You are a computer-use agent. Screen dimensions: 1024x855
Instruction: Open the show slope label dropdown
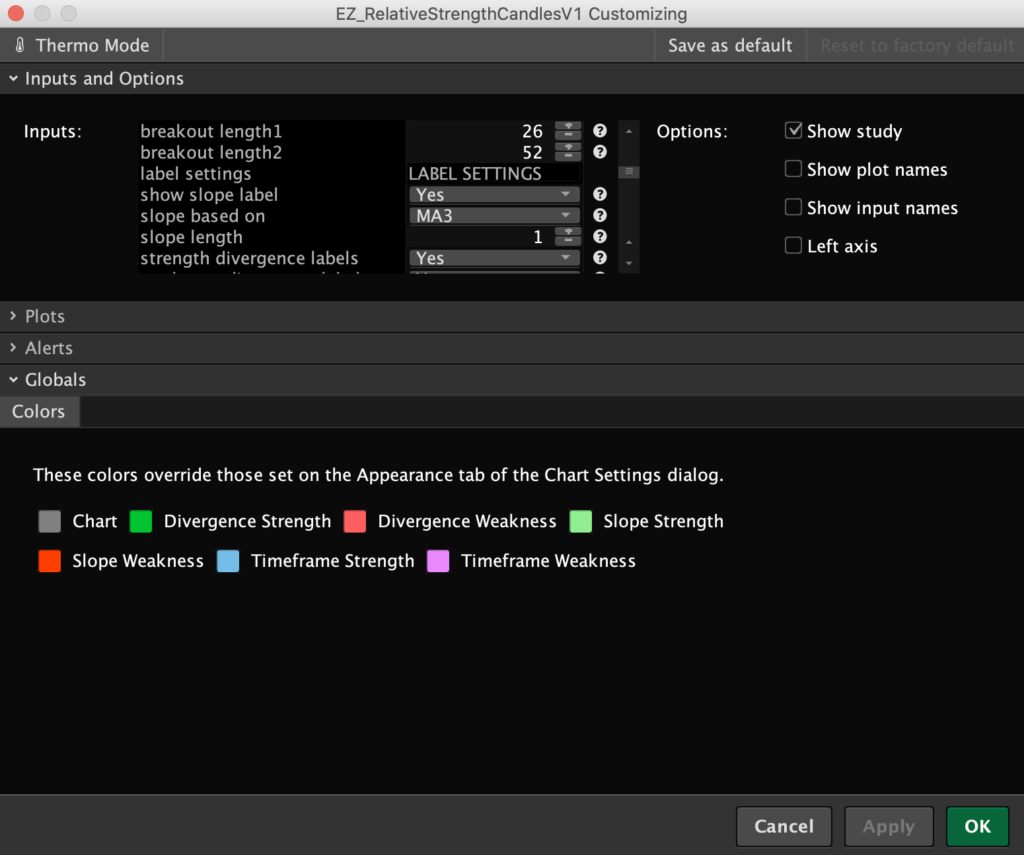[494, 194]
